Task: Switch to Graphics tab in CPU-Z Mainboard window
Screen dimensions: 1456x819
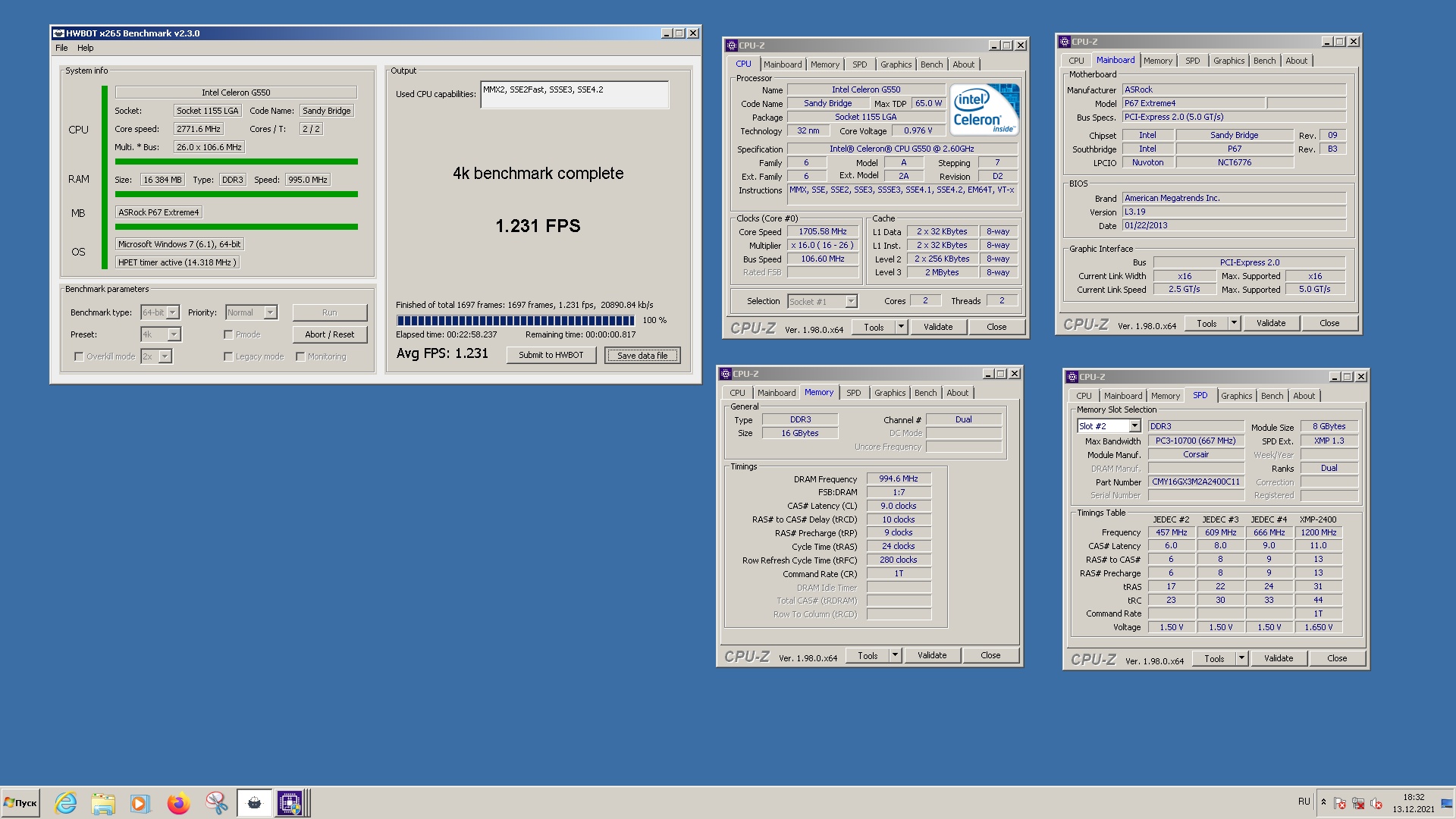Action: (x=1228, y=61)
